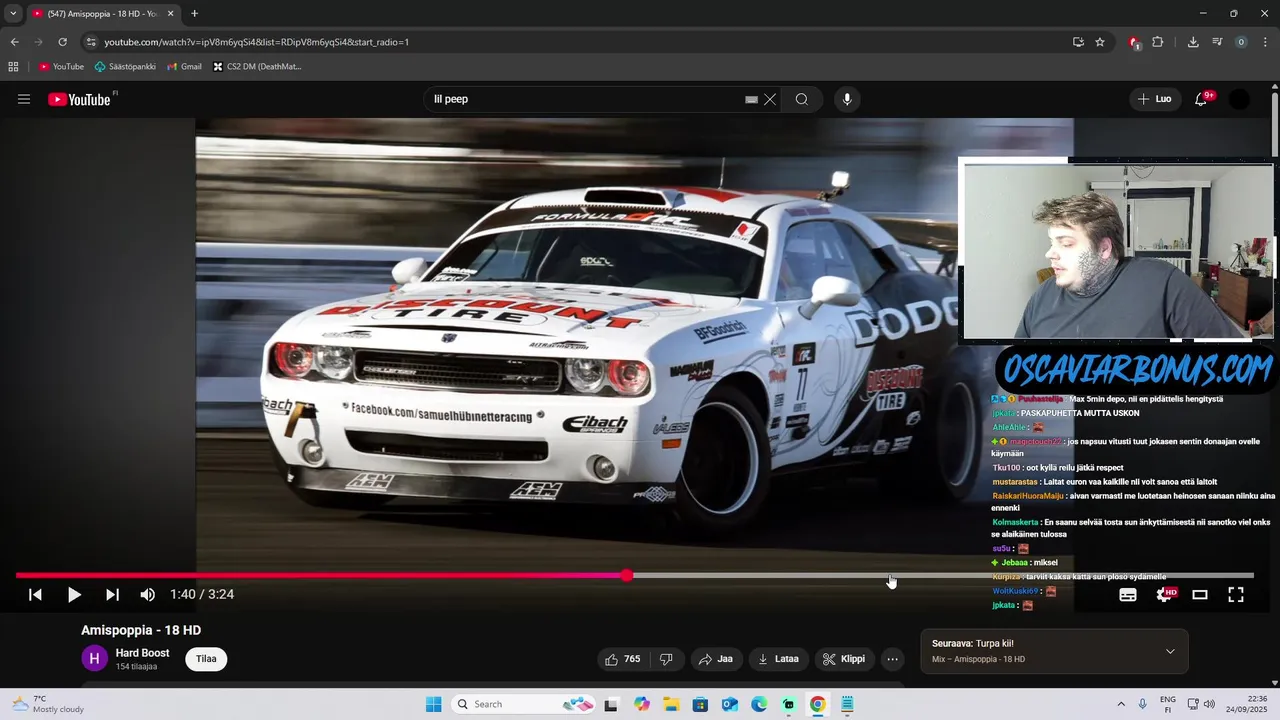Viewport: 1280px width, 720px height.
Task: Submit search with the magnifier button
Action: [x=802, y=99]
